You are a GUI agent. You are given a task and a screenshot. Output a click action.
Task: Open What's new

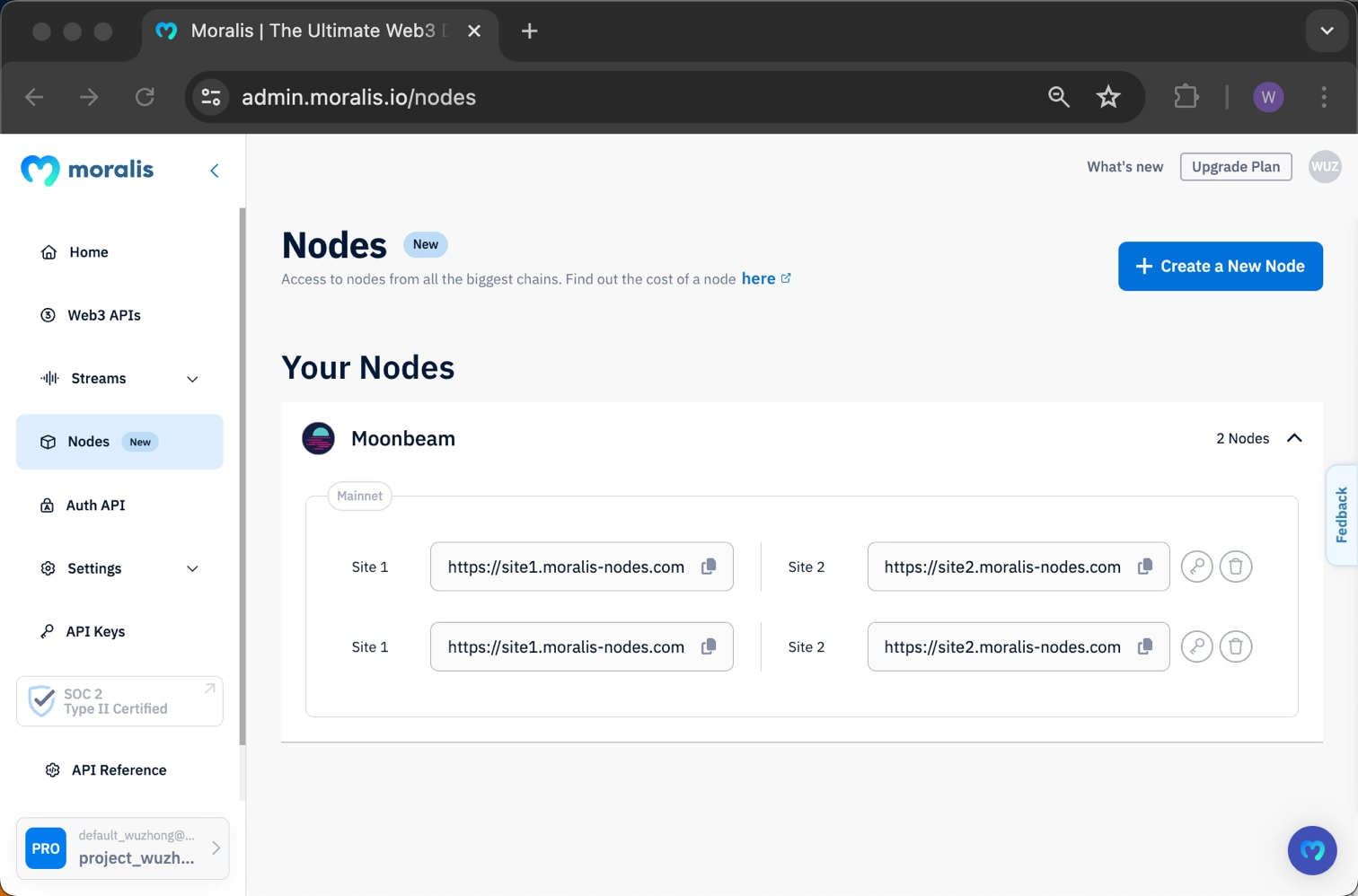coord(1124,167)
